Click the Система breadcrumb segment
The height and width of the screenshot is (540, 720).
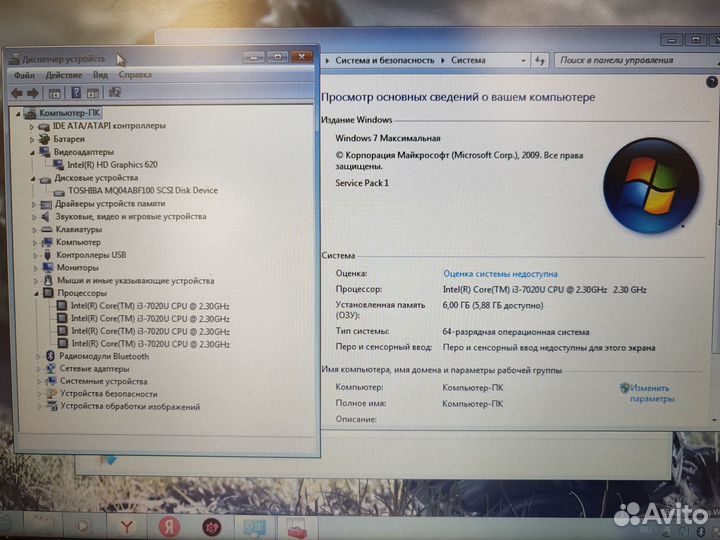468,60
